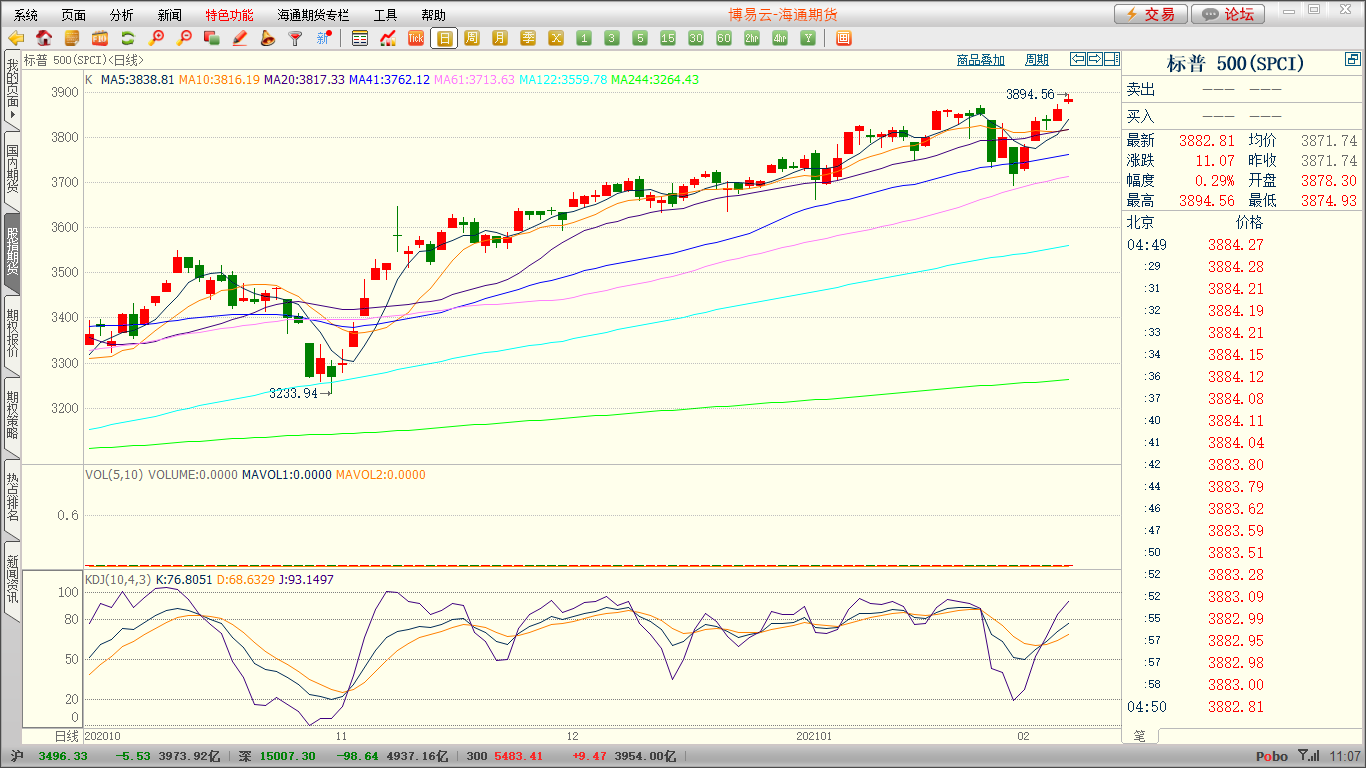Zoom in the chart with plus magnifier
This screenshot has height=768, width=1366.
156,38
